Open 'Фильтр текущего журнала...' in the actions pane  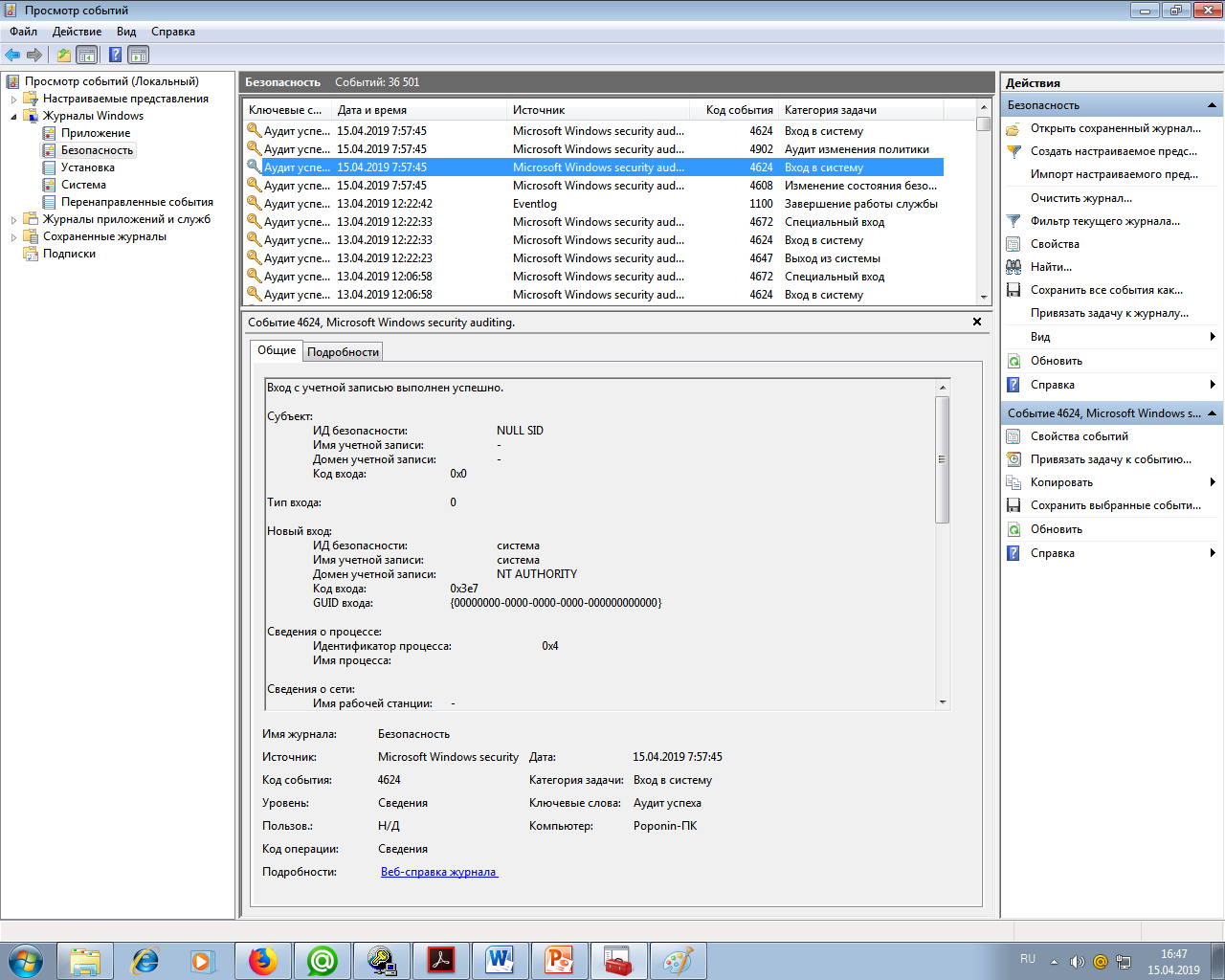[1104, 221]
